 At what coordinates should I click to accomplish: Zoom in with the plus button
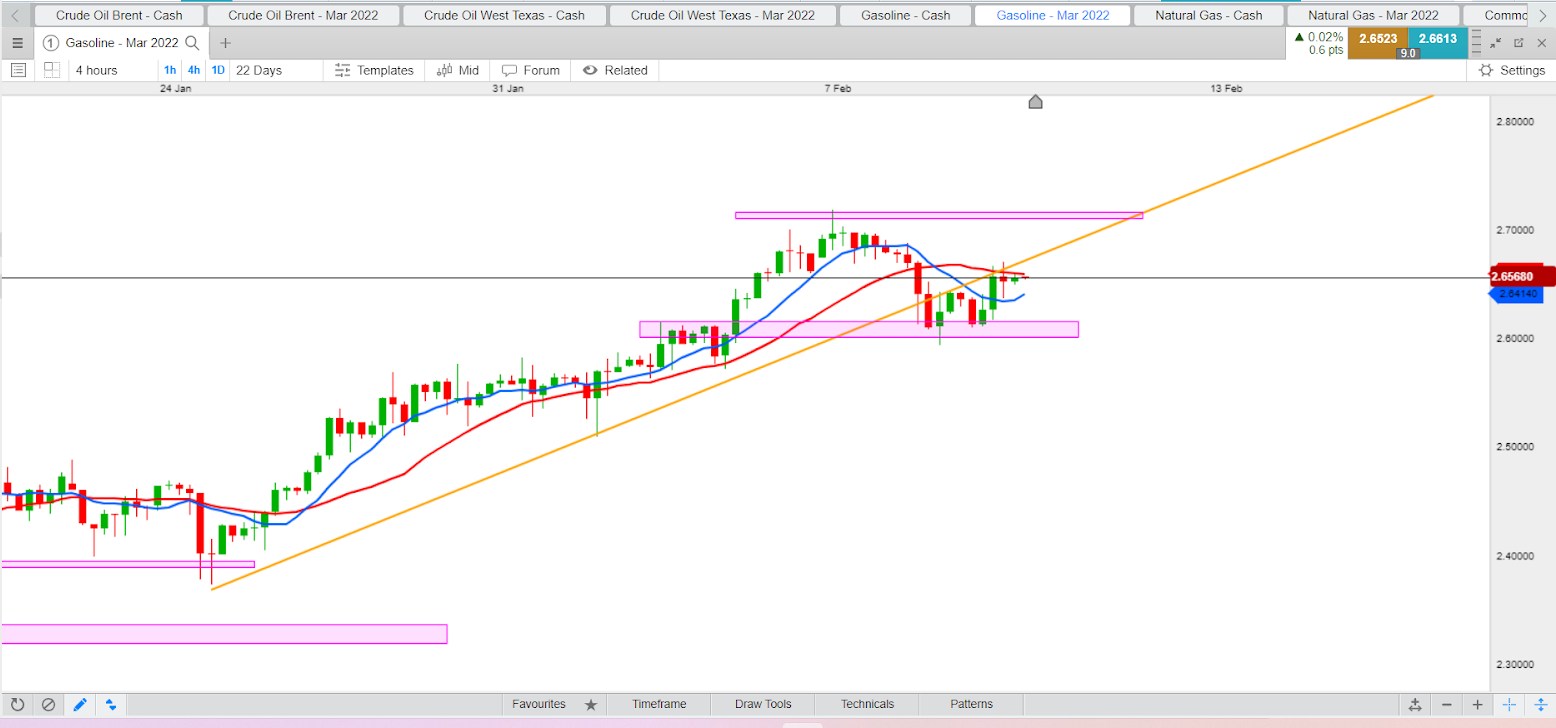1478,704
